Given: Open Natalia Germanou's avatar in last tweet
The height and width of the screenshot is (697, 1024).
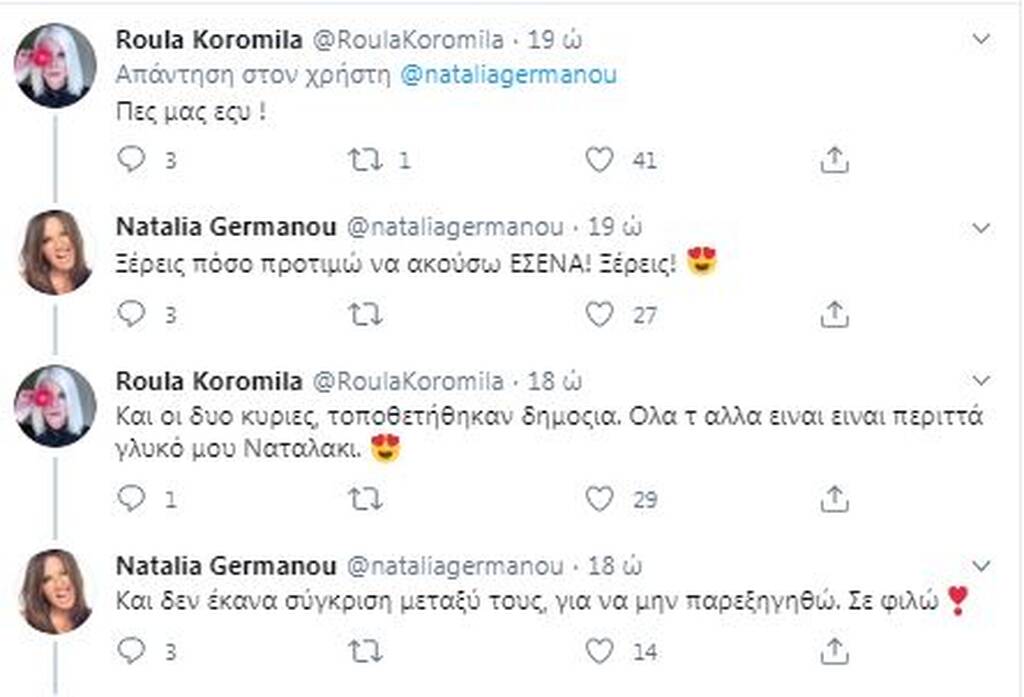Looking at the screenshot, I should pyautogui.click(x=55, y=591).
